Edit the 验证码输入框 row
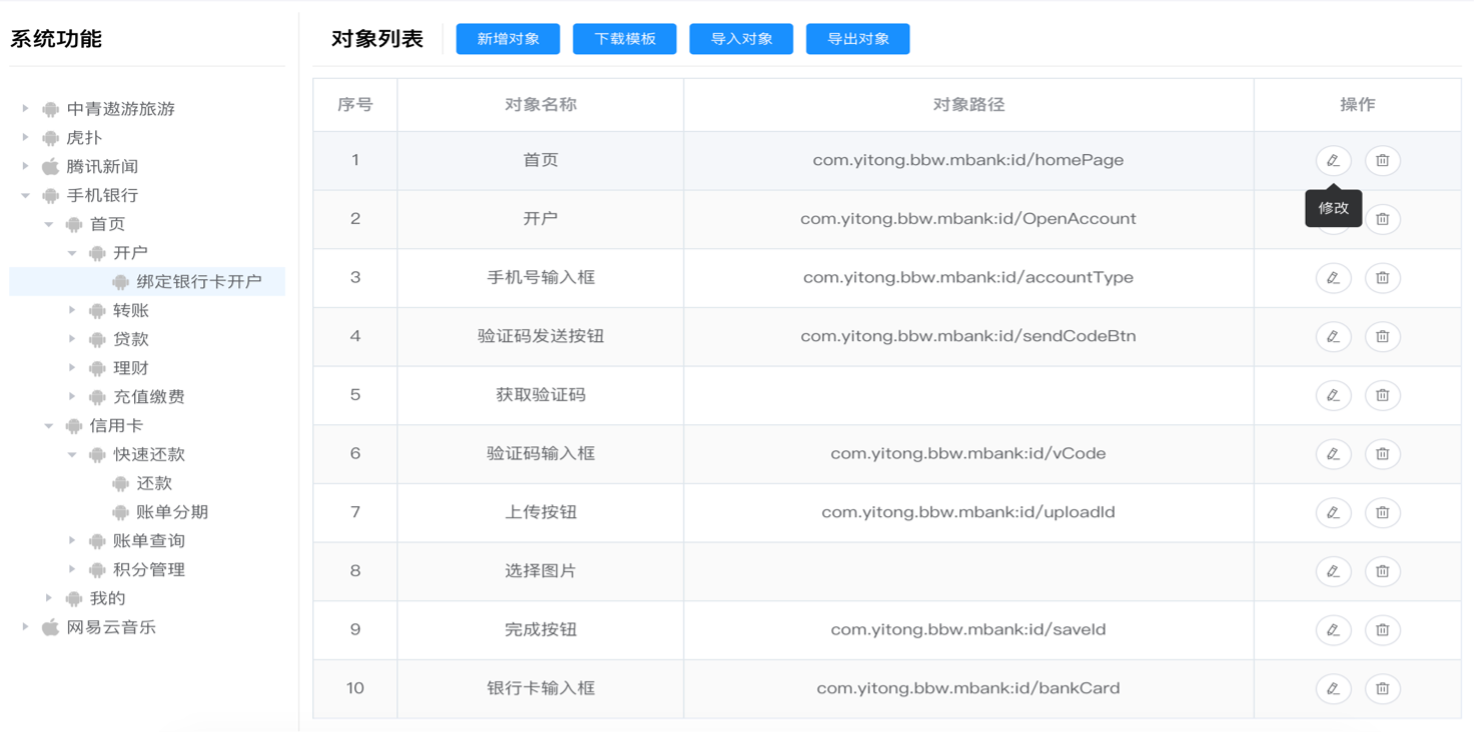 (1332, 454)
